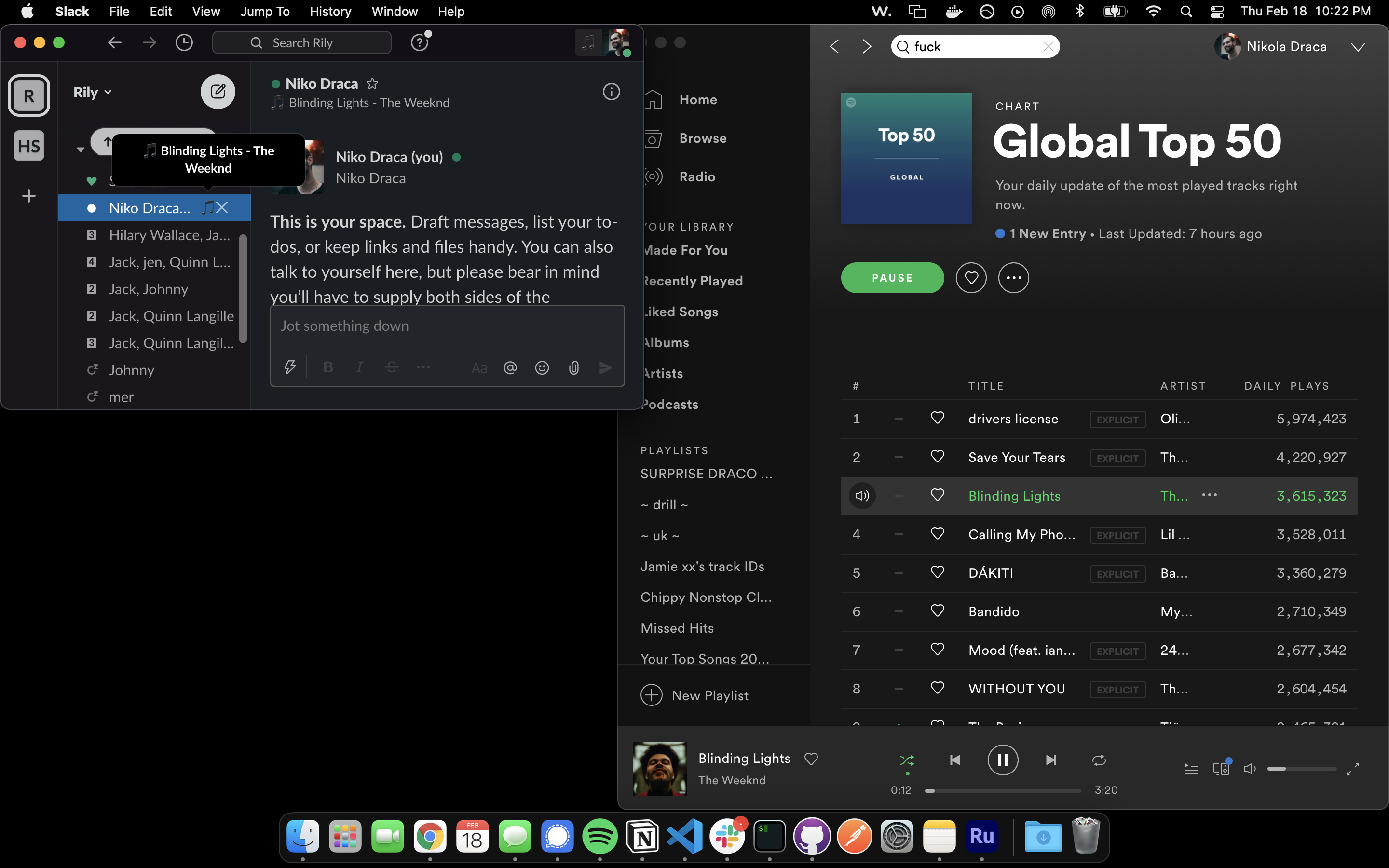Image resolution: width=1389 pixels, height=868 pixels.
Task: Go forward in Slack navigation
Action: (x=149, y=42)
